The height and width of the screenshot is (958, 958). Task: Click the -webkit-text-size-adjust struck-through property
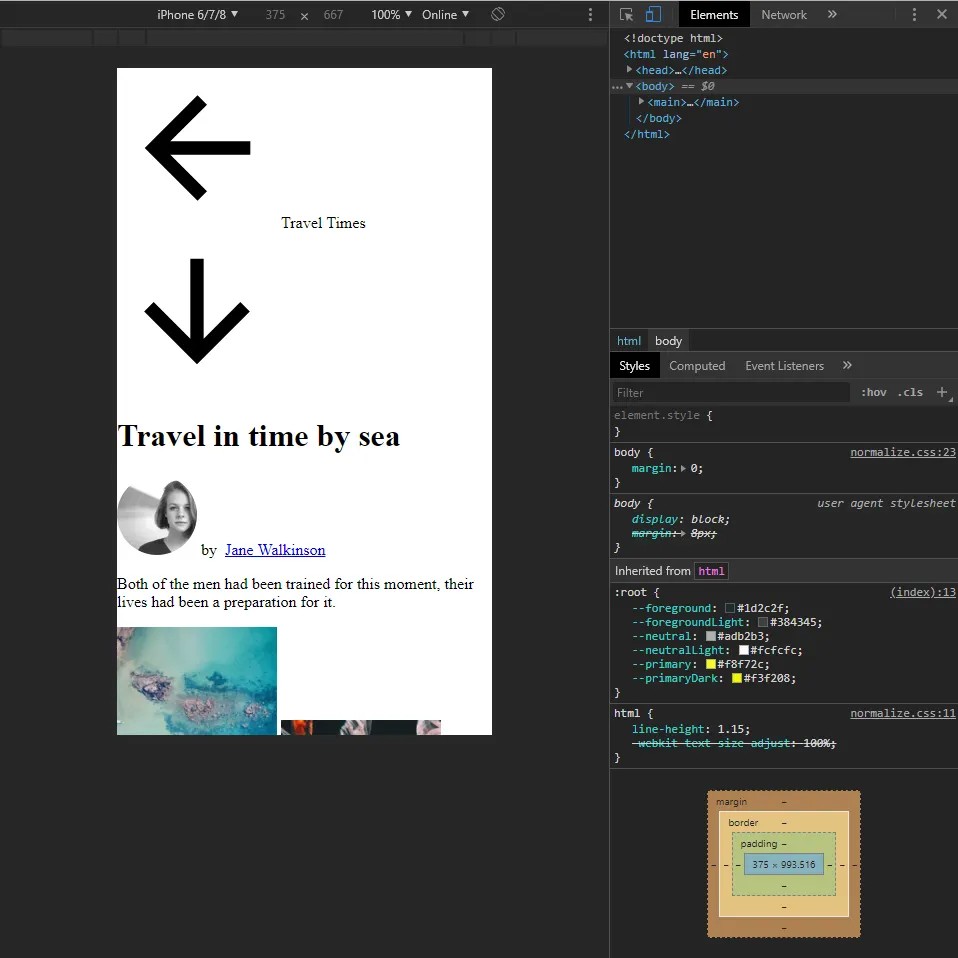click(x=733, y=743)
